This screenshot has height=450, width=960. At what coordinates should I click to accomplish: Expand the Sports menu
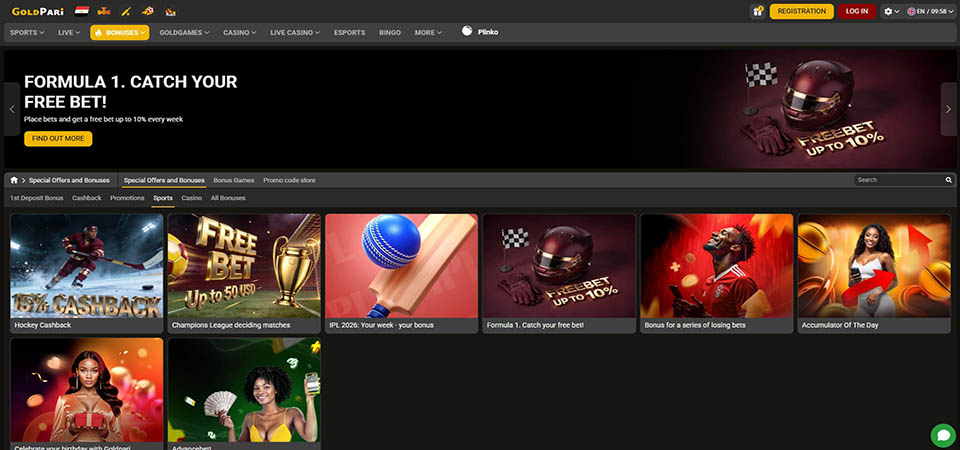tap(27, 32)
